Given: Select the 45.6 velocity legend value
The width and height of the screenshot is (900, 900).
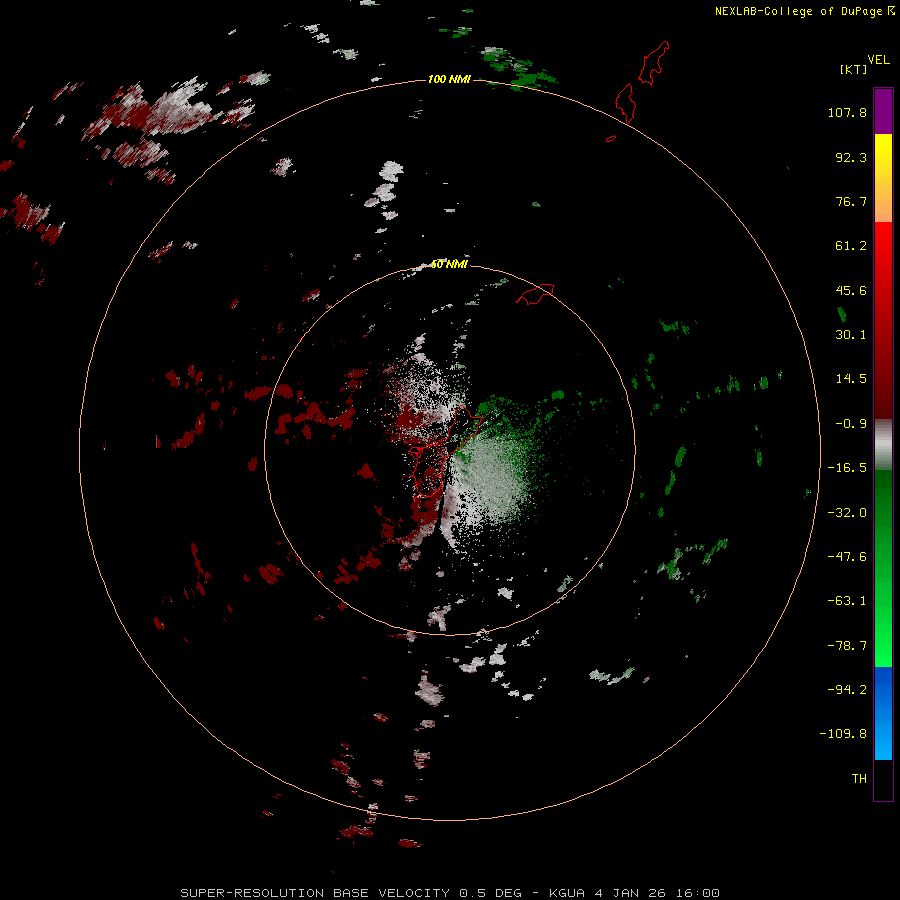Looking at the screenshot, I should [851, 290].
